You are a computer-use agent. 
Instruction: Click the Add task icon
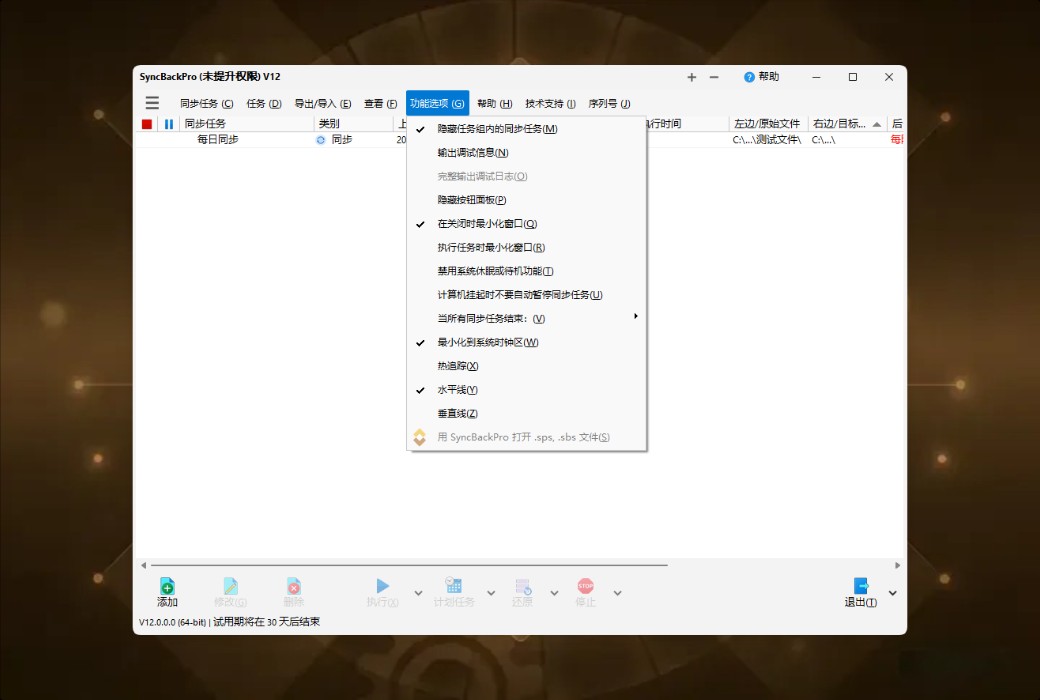click(x=167, y=588)
